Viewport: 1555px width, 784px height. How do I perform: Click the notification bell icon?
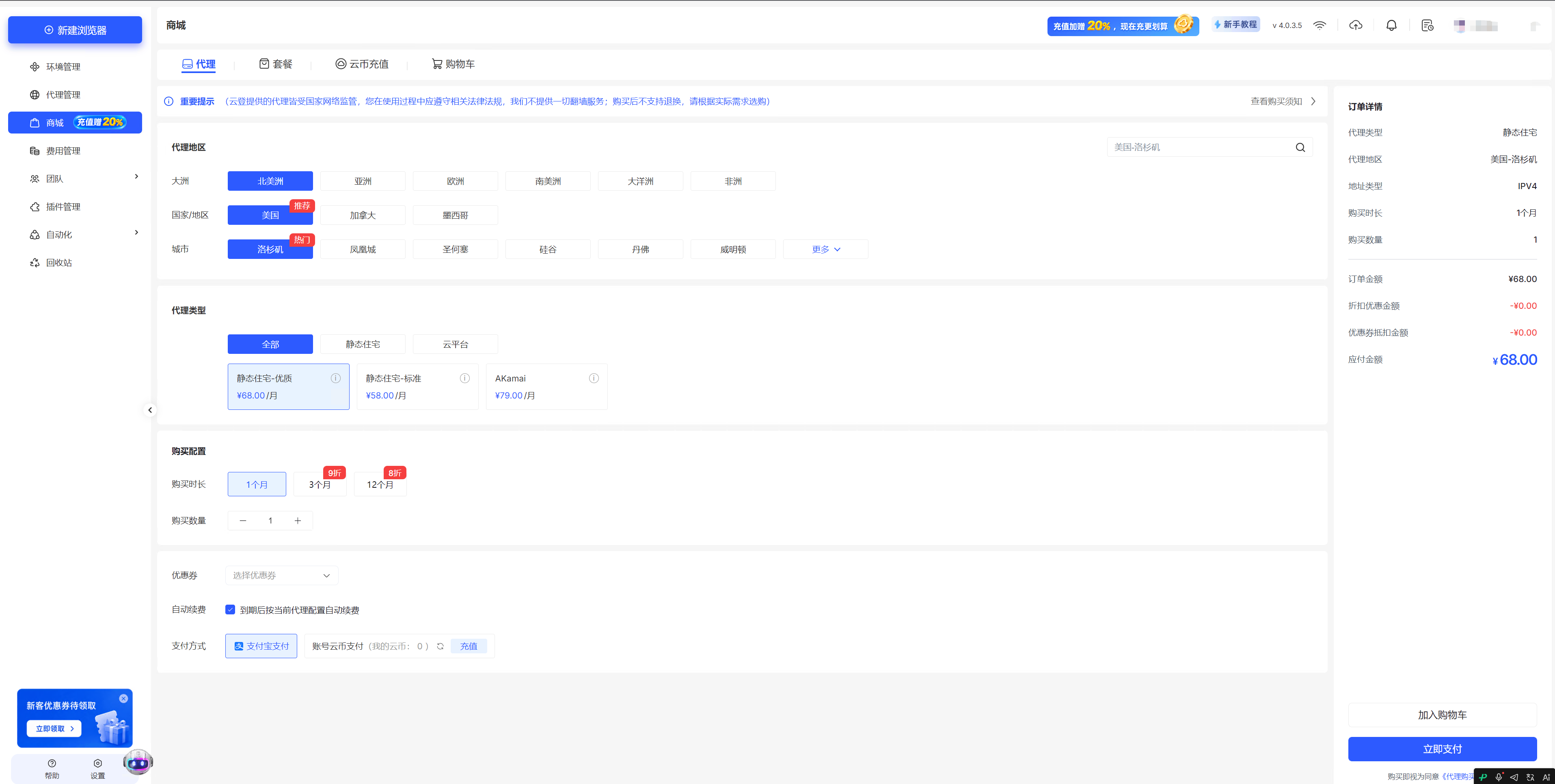point(1391,25)
